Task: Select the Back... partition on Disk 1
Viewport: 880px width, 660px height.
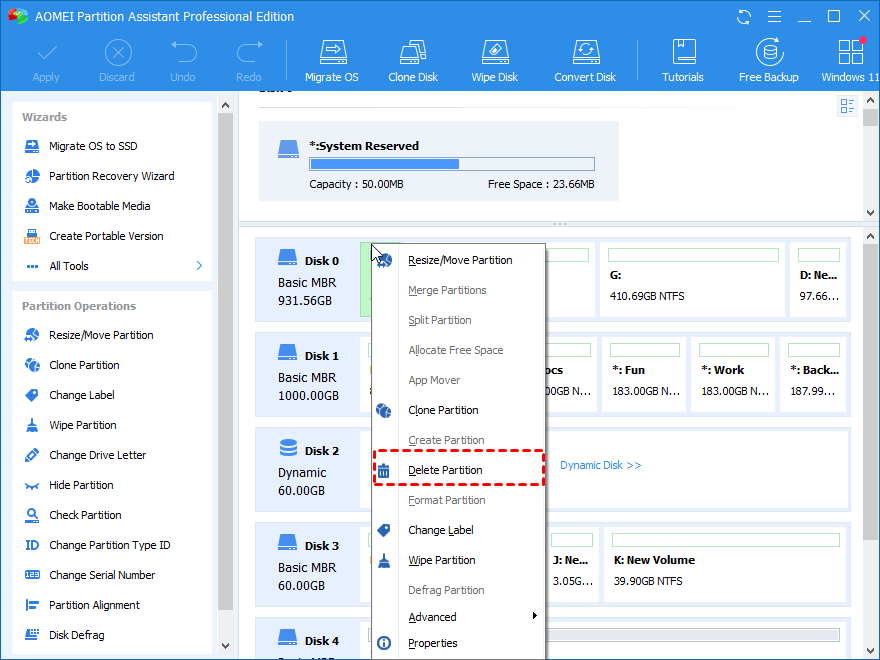Action: coord(813,374)
